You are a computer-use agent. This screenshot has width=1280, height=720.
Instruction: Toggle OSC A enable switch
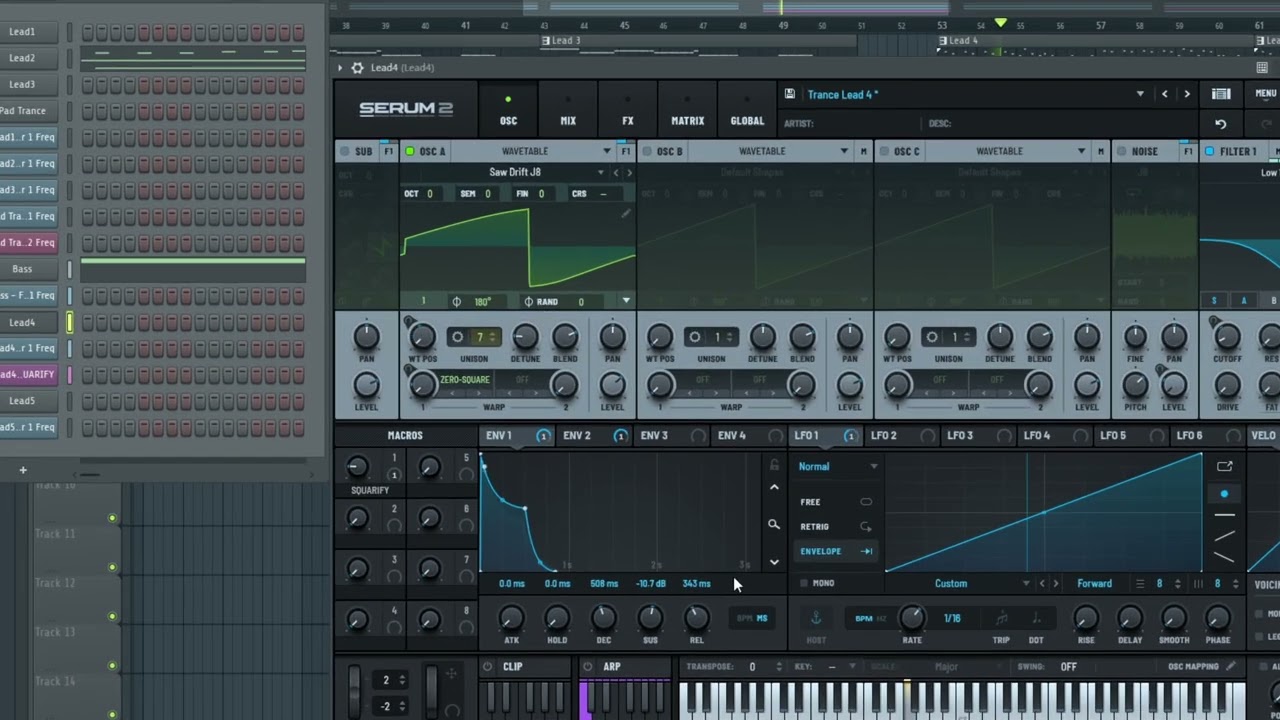coord(410,152)
